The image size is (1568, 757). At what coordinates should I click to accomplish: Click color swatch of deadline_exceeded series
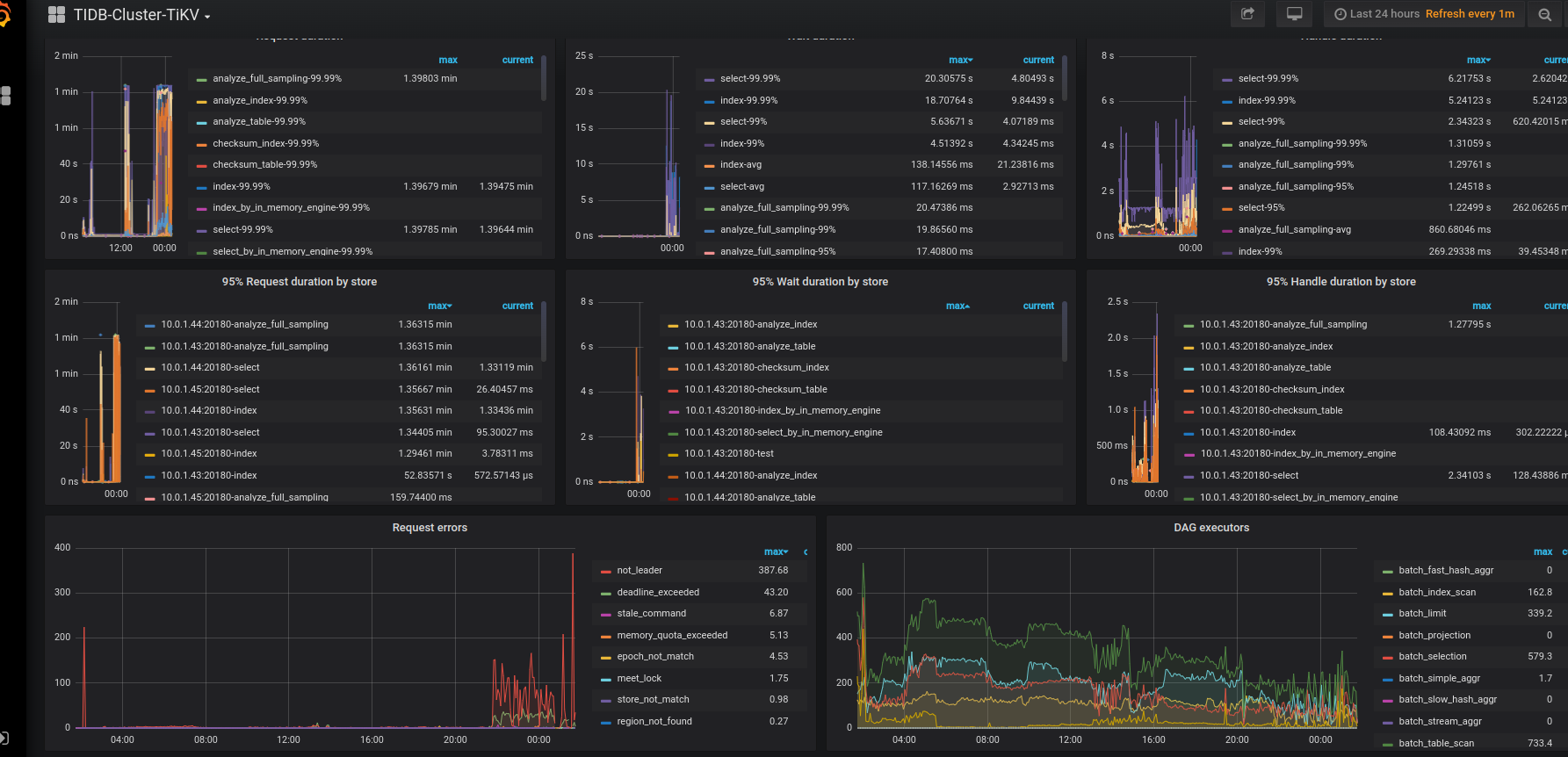pyautogui.click(x=605, y=593)
